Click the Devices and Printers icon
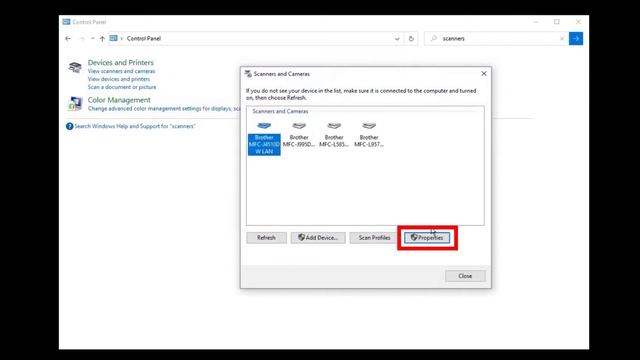640x360 pixels. click(75, 67)
